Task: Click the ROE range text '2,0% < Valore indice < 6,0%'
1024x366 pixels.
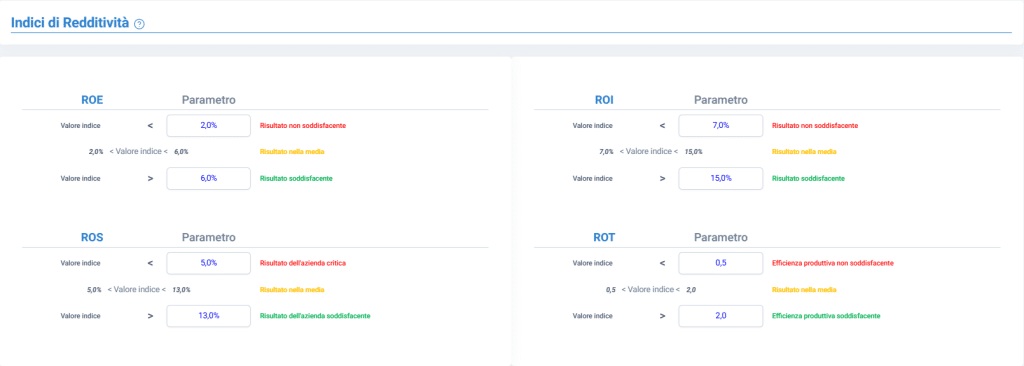Action: click(x=138, y=152)
